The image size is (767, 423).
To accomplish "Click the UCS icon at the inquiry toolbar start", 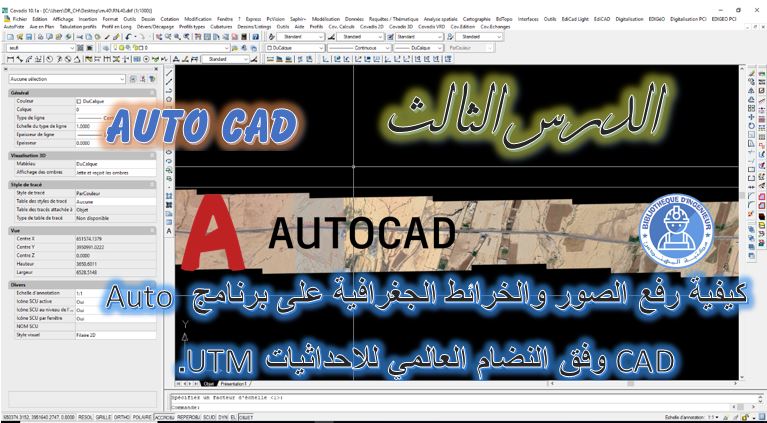I will tap(325, 59).
